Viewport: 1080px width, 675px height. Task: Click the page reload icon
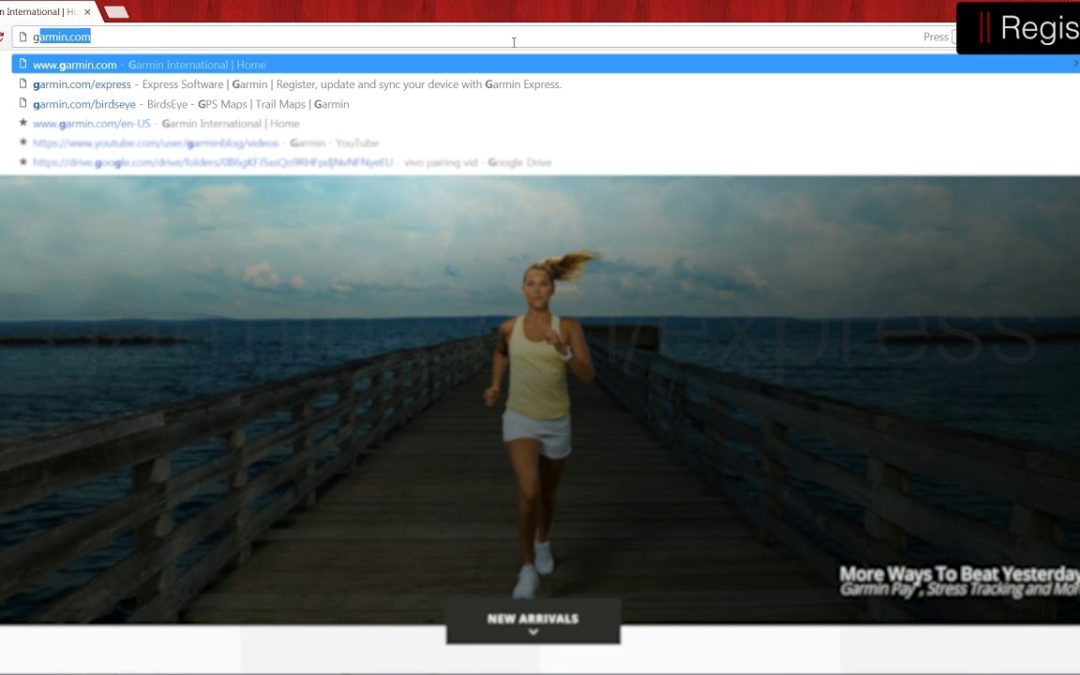pyautogui.click(x=2, y=37)
